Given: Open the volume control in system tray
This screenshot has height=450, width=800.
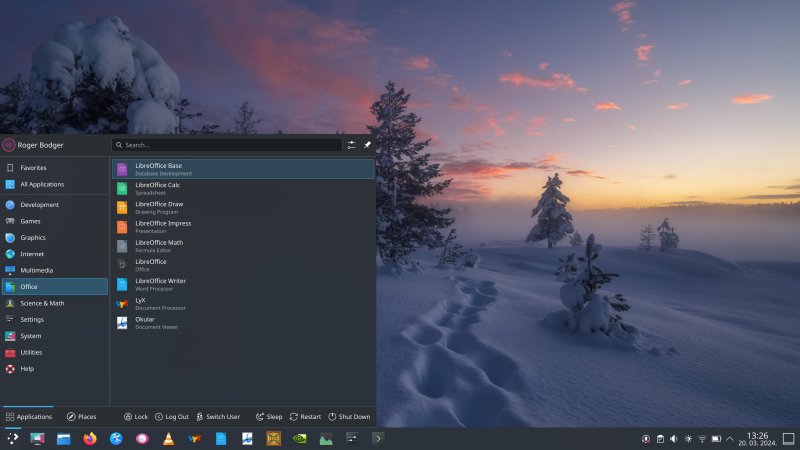Looking at the screenshot, I should [674, 439].
